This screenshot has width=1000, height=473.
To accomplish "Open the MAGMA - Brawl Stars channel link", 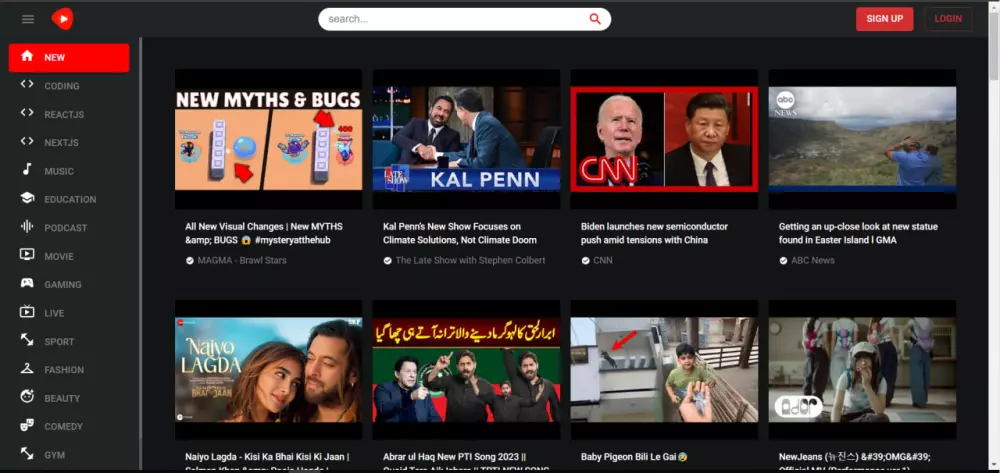I will tap(242, 260).
